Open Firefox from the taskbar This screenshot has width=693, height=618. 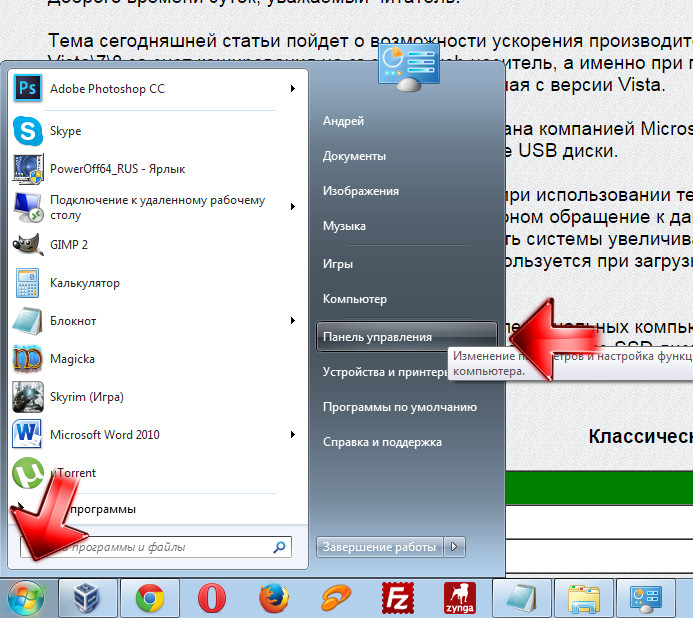(x=274, y=599)
